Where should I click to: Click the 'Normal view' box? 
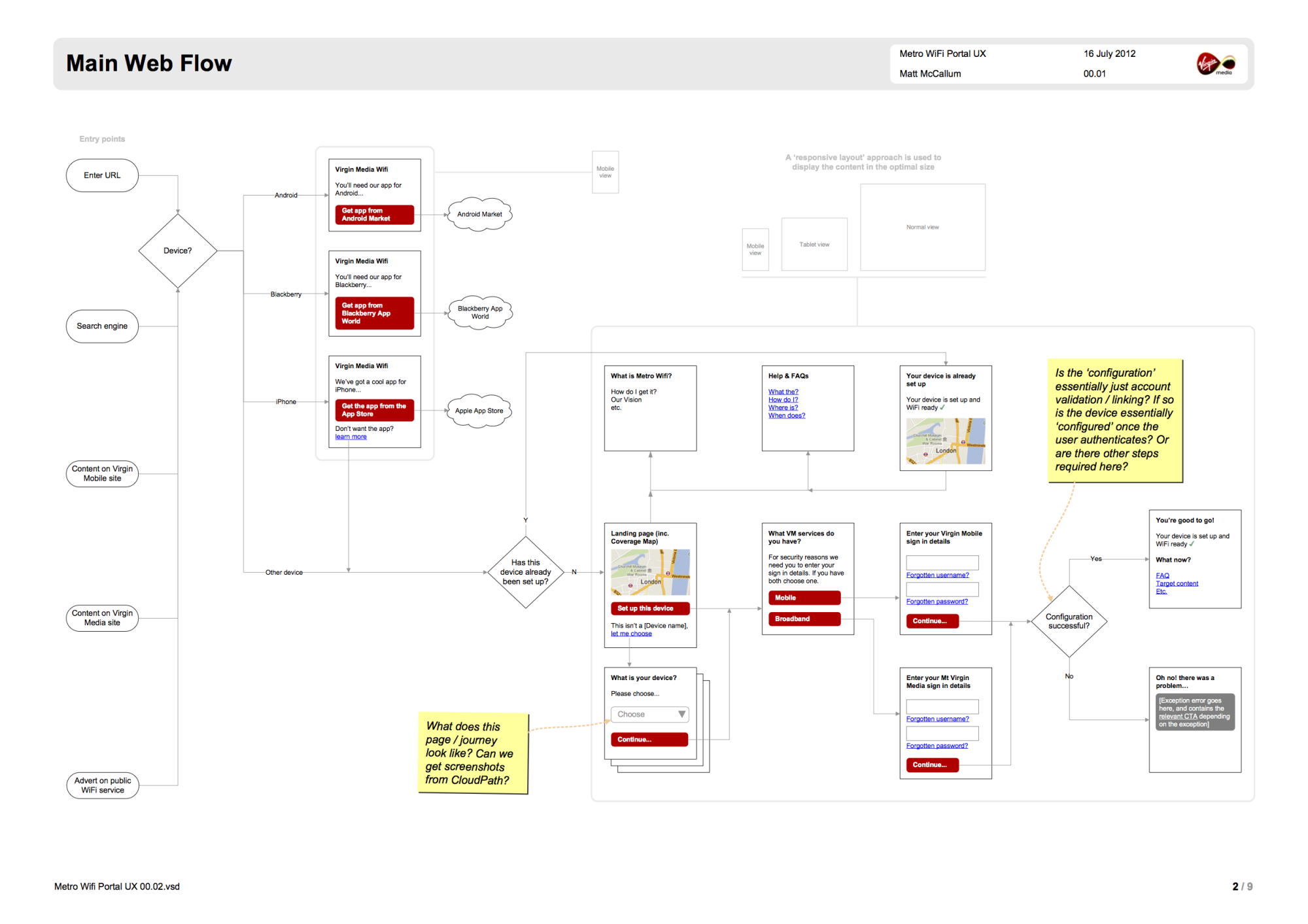click(x=922, y=227)
